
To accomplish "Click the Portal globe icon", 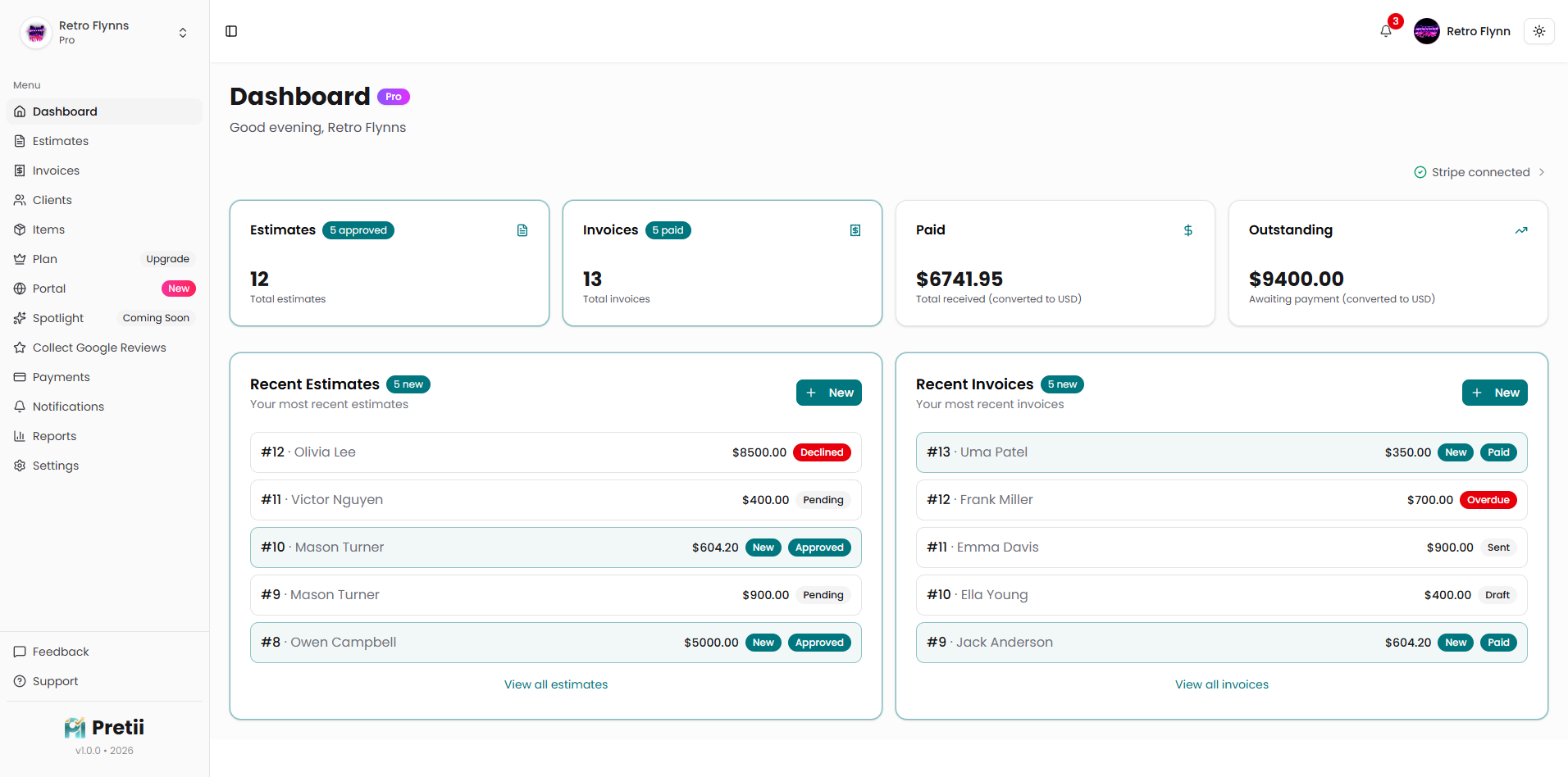I will coord(20,289).
